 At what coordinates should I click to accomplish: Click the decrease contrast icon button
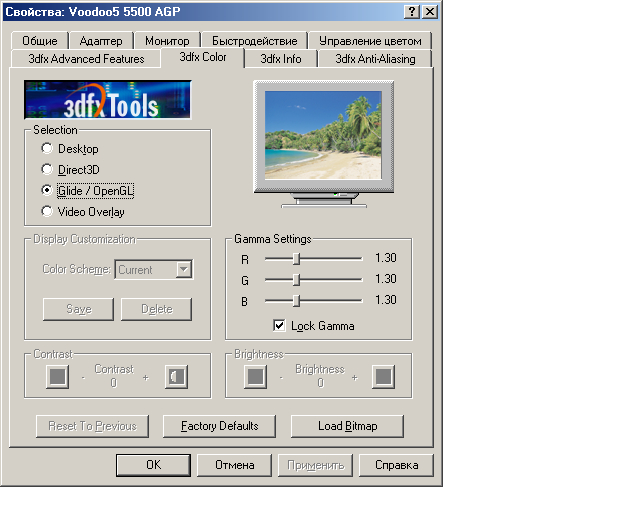[58, 376]
